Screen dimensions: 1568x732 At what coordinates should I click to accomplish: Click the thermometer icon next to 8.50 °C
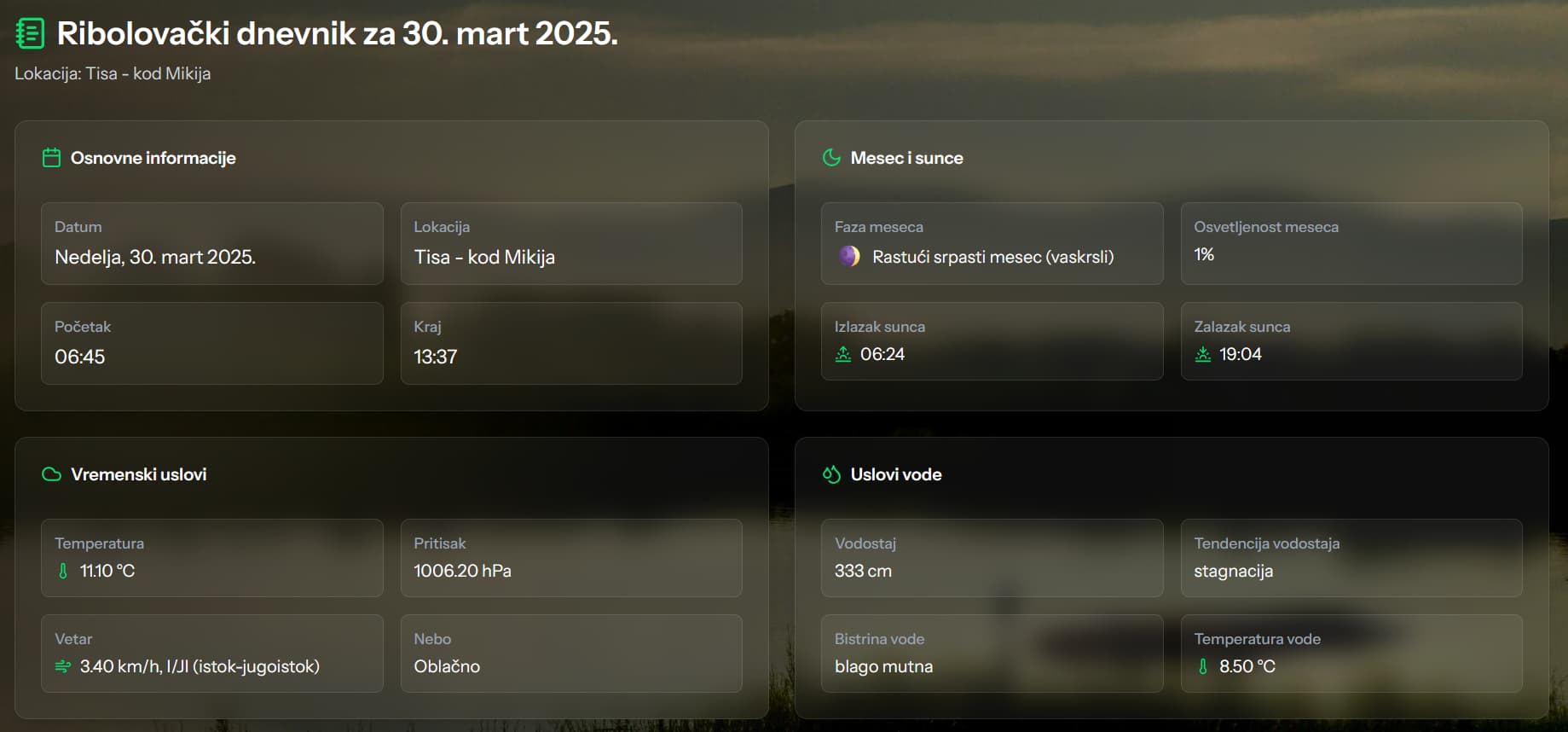point(1203,666)
